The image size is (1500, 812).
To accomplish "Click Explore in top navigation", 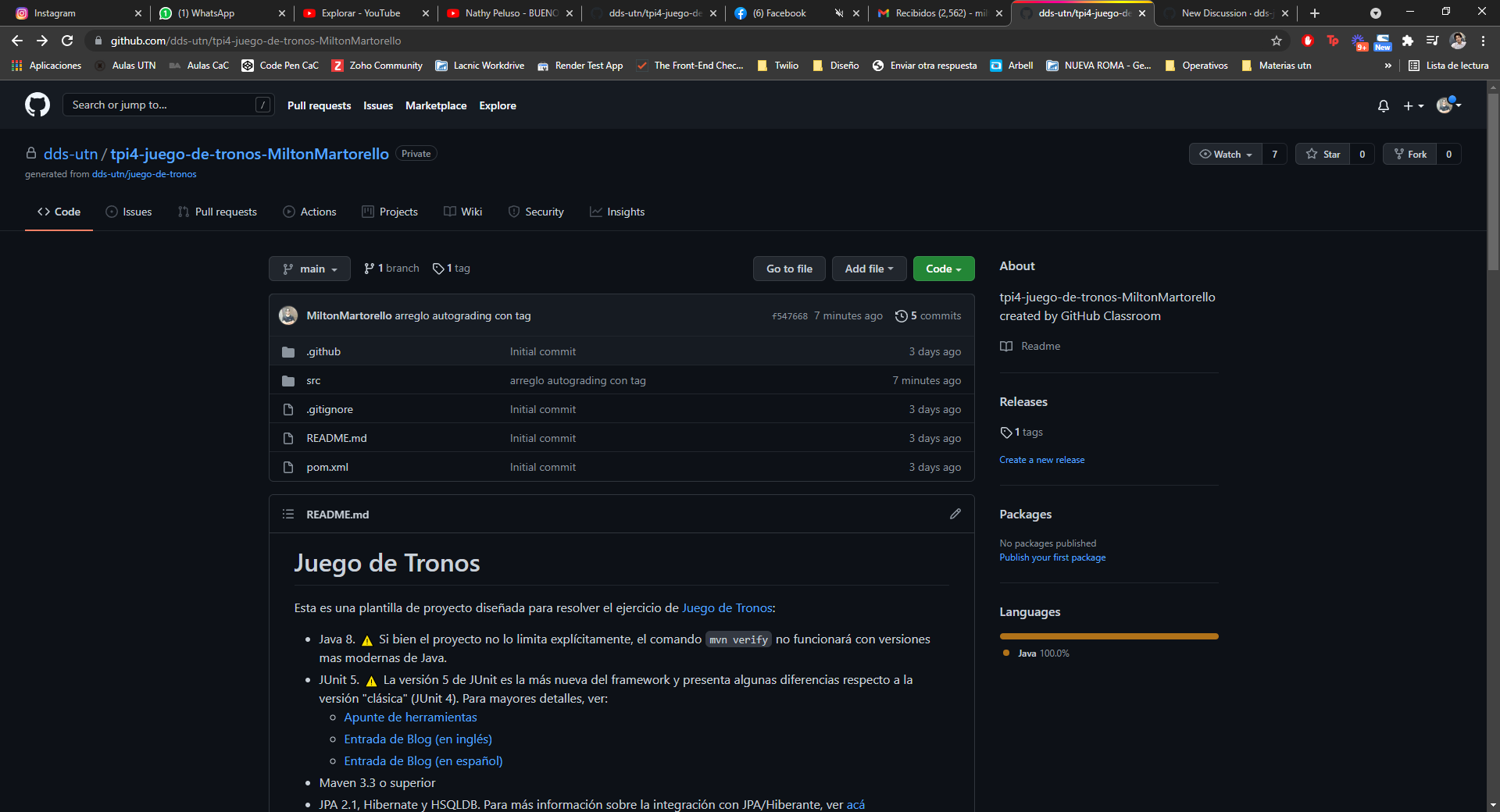I will point(498,105).
